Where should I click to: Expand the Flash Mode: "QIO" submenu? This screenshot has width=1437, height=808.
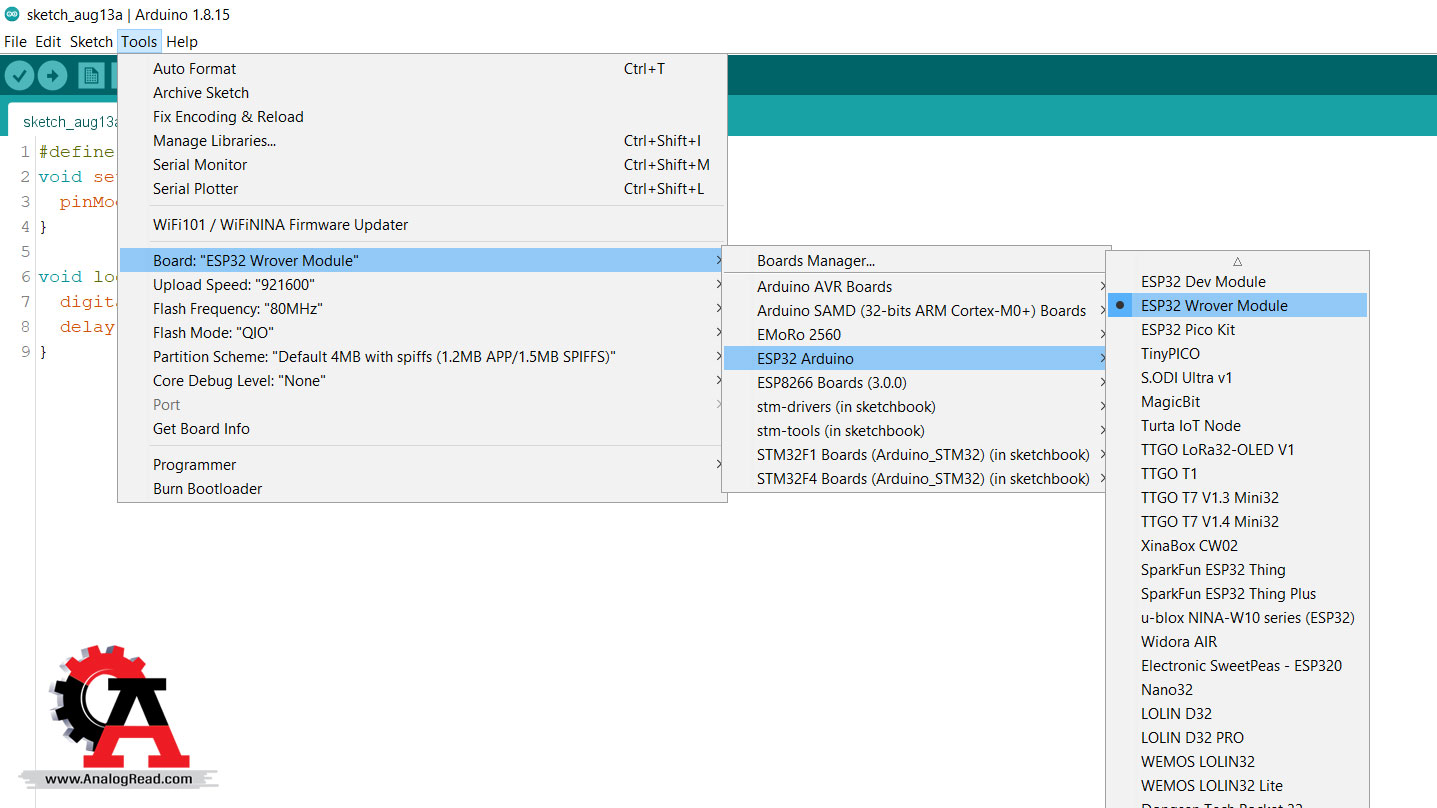tap(422, 333)
